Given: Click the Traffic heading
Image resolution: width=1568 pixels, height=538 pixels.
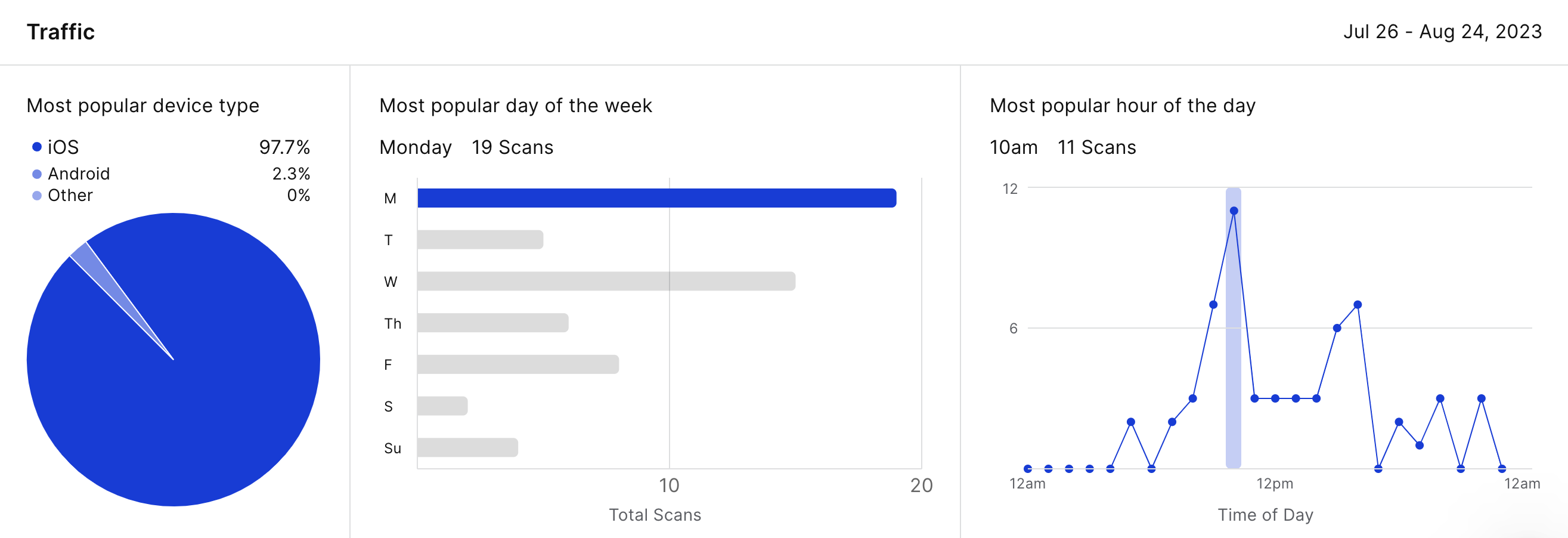Looking at the screenshot, I should click(61, 32).
